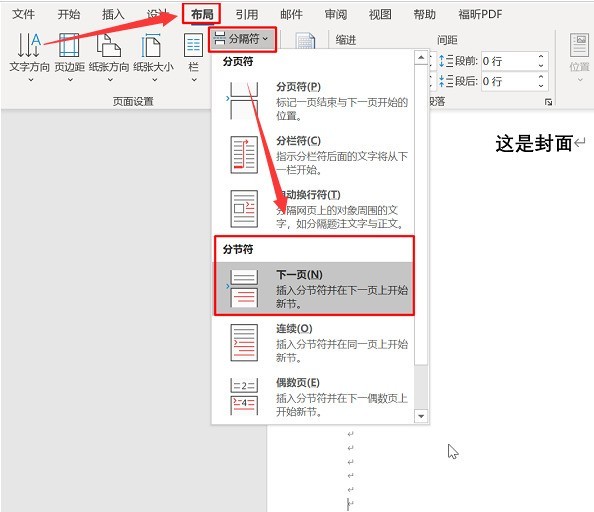The image size is (594, 512).
Task: Open paragraph settings dialog launcher
Action: click(548, 102)
